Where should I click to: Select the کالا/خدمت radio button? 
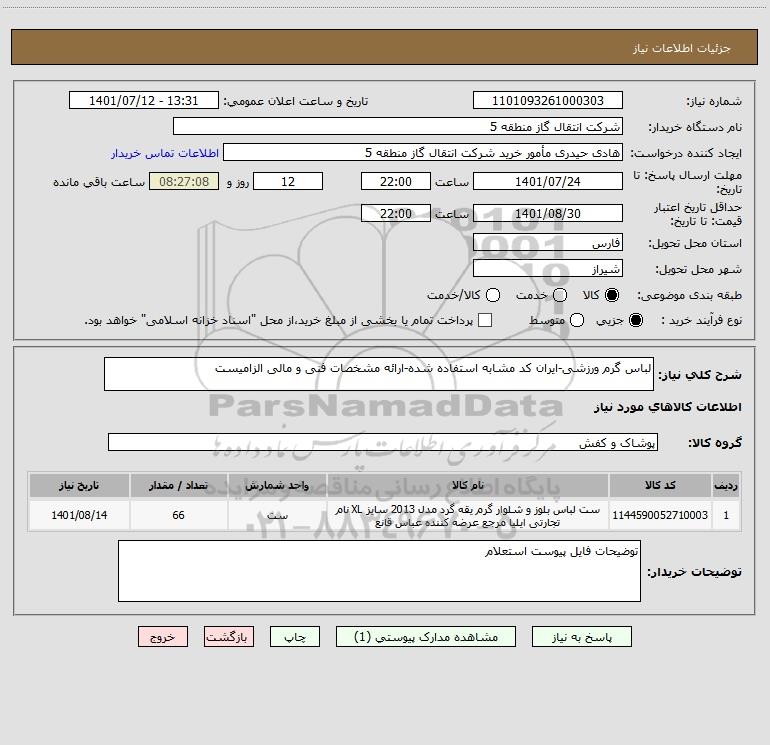[x=493, y=295]
